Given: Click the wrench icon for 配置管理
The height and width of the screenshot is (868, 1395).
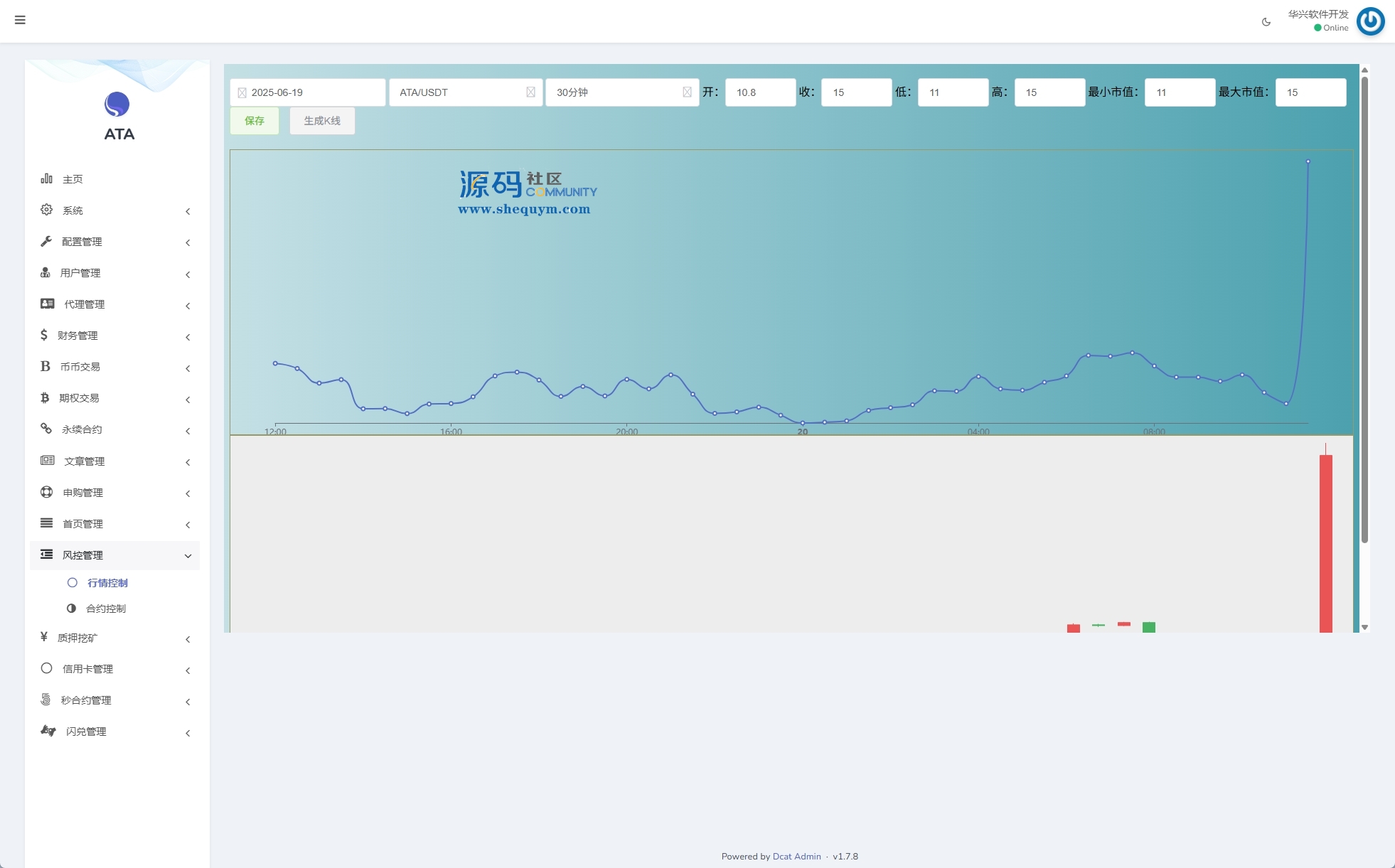Looking at the screenshot, I should 46,241.
